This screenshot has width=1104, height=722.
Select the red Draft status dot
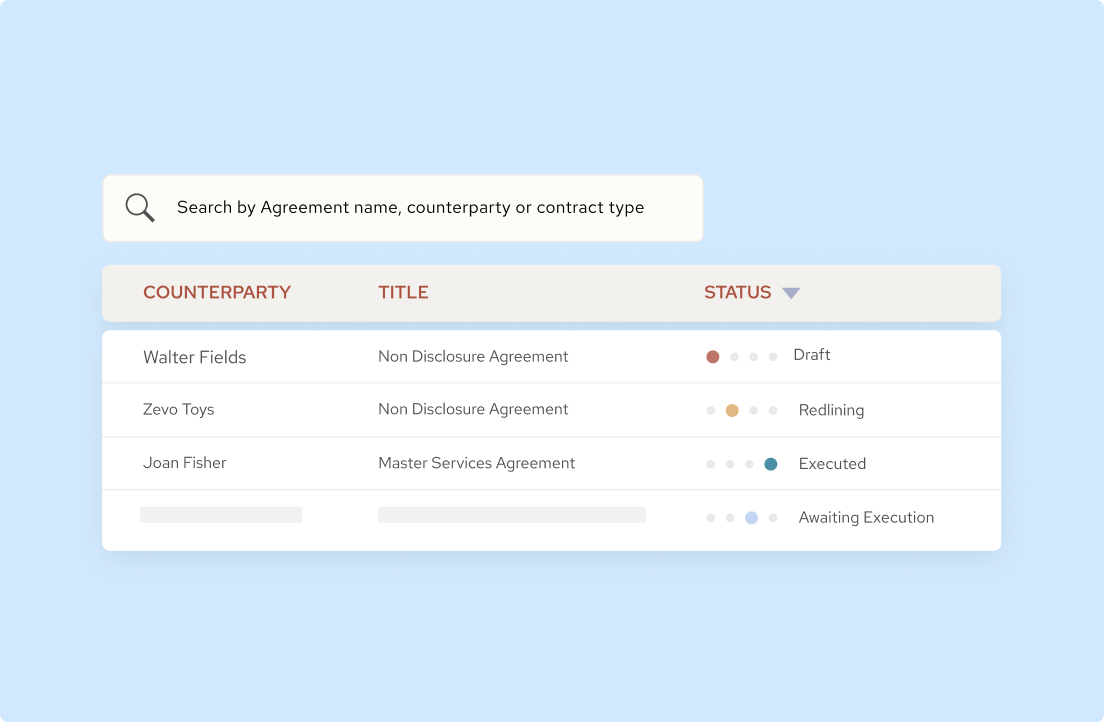click(712, 355)
